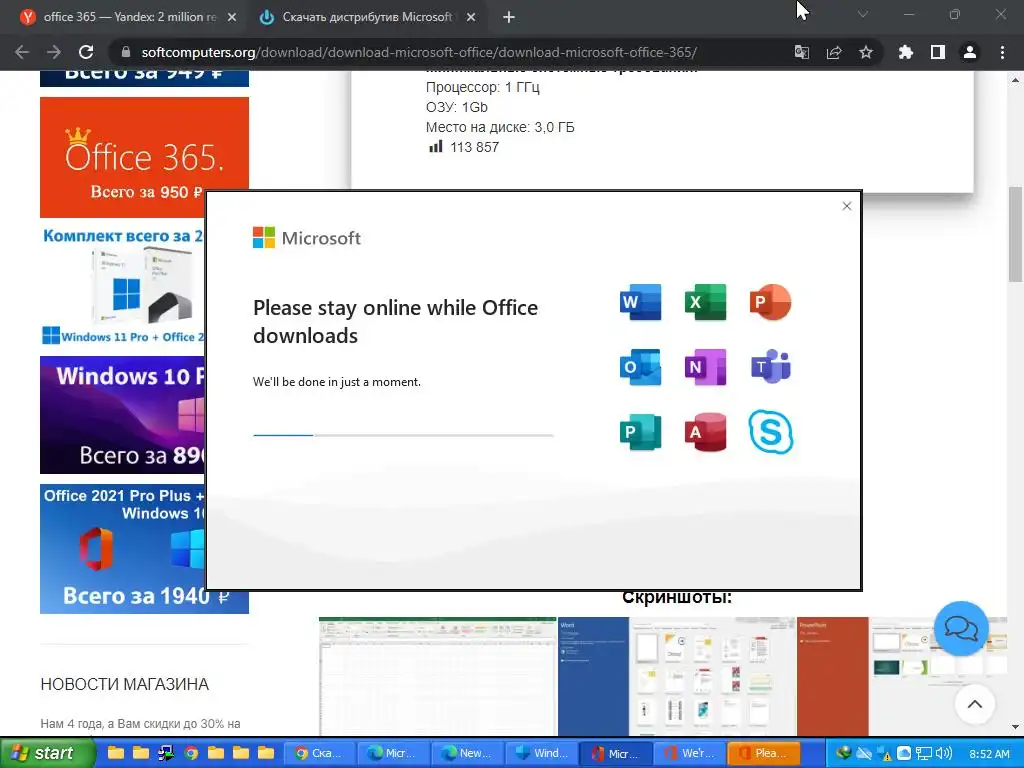Viewport: 1024px width, 768px height.
Task: Click the 8:52 AM taskbar clock
Action: pos(989,754)
